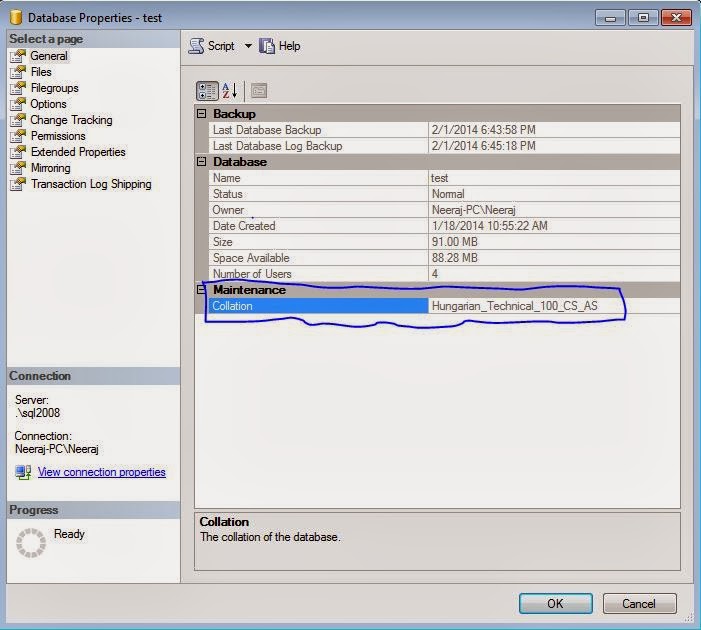Screen dimensions: 701x630
Task: Open the Options page
Action: 48,104
